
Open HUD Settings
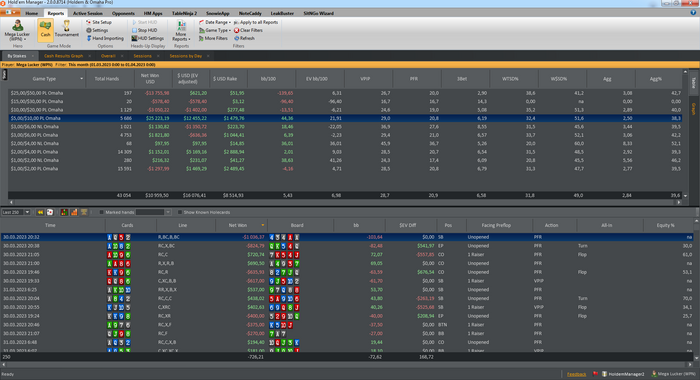click(x=147, y=38)
